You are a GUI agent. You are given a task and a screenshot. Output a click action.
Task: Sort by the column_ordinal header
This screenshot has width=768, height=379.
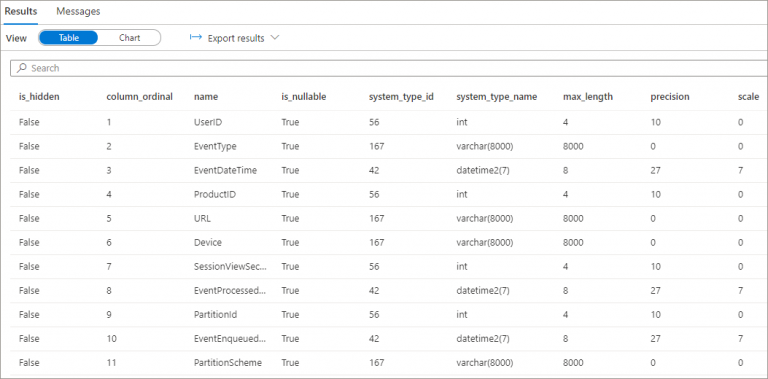pyautogui.click(x=140, y=97)
